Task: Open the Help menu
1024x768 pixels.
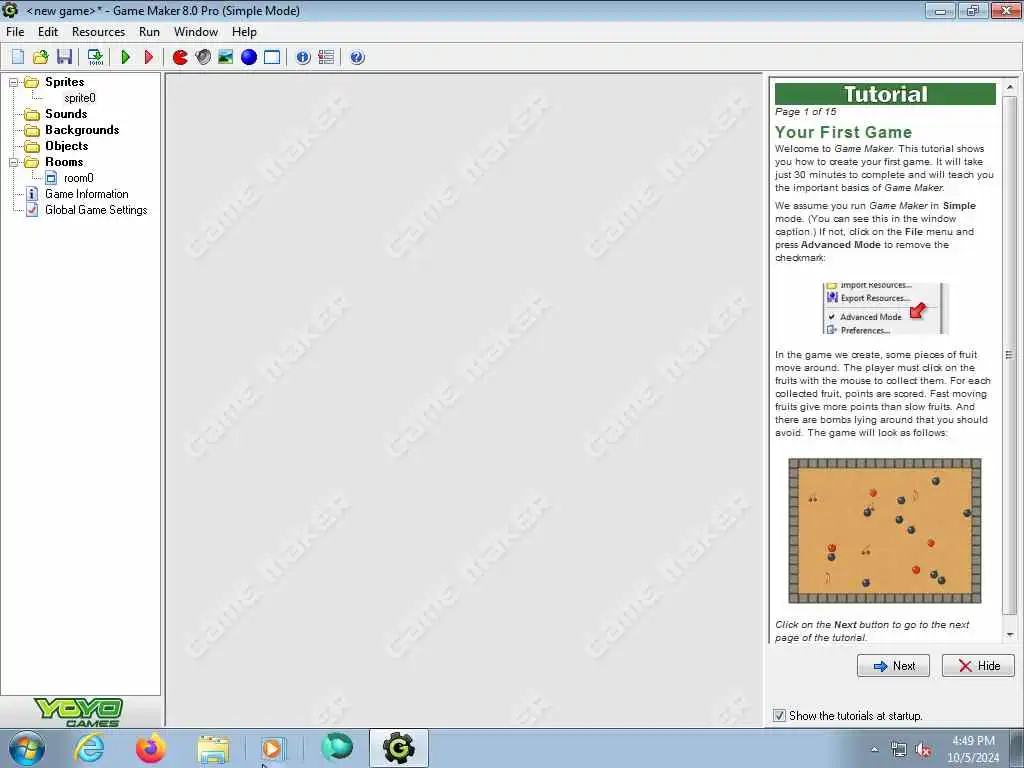Action: [244, 32]
